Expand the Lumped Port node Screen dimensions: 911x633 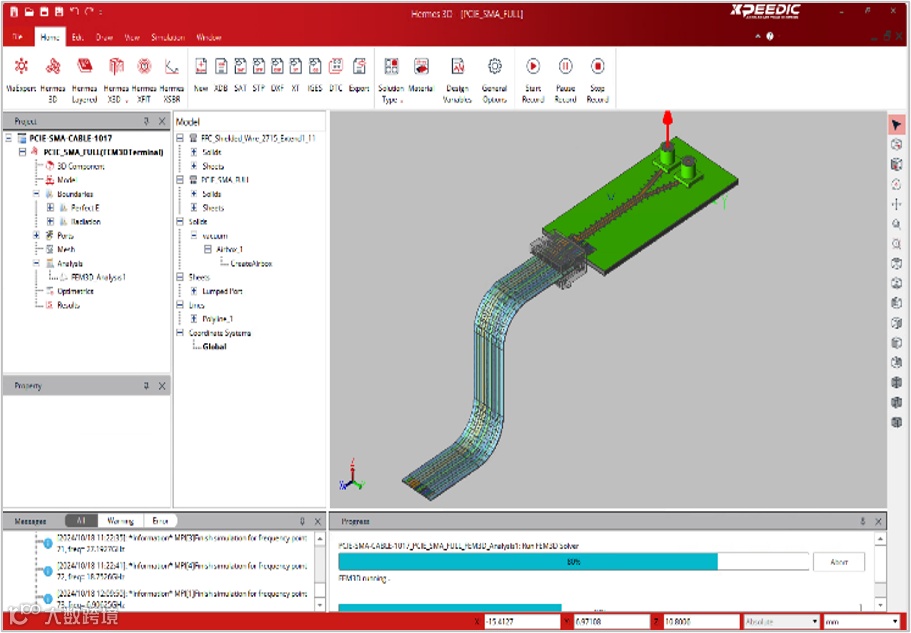[x=194, y=291]
